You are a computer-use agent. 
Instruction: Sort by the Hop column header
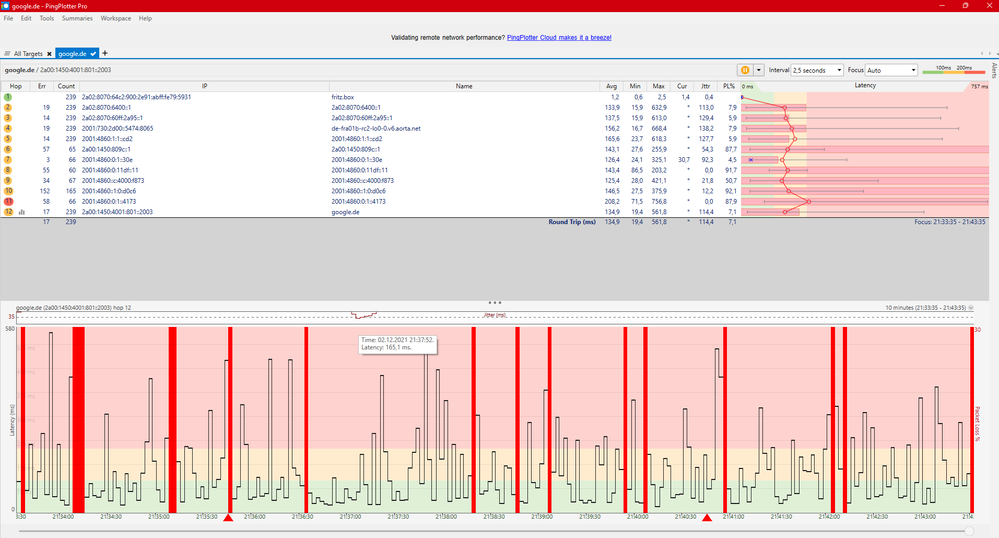tap(16, 86)
